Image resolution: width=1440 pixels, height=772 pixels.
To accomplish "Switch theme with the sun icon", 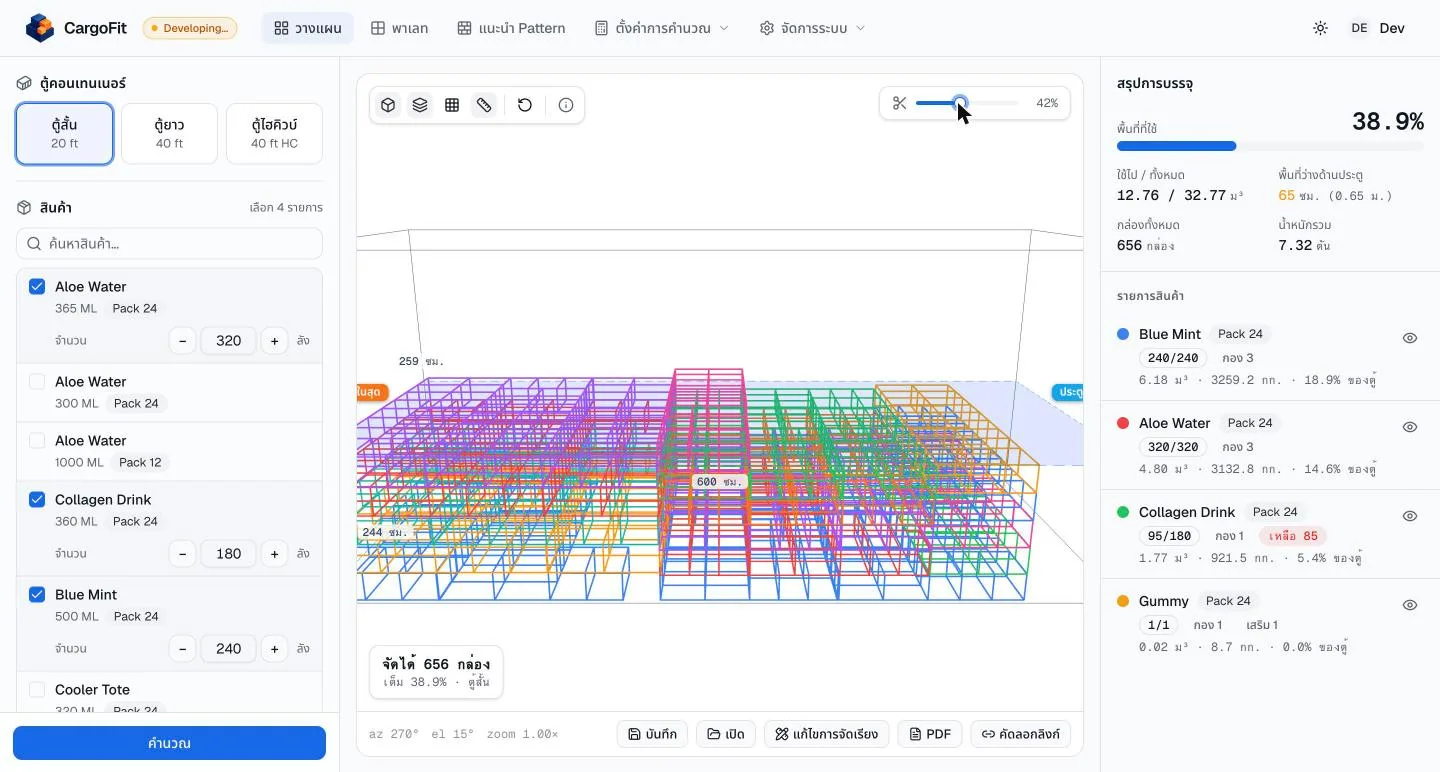I will (x=1320, y=28).
